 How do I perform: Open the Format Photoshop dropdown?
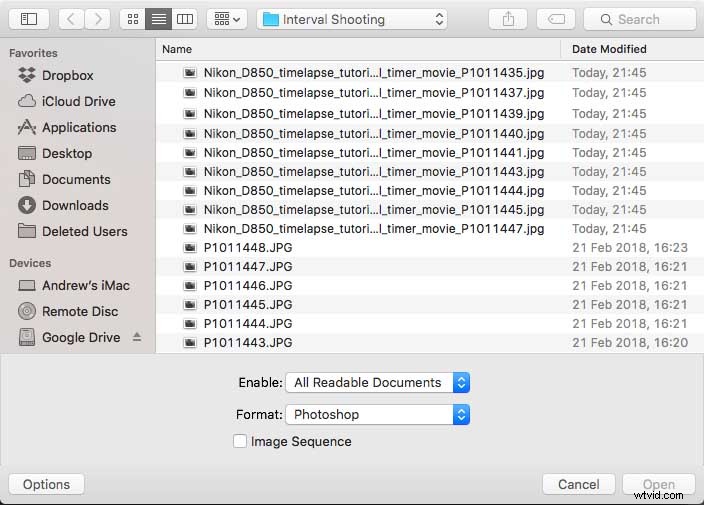point(377,414)
